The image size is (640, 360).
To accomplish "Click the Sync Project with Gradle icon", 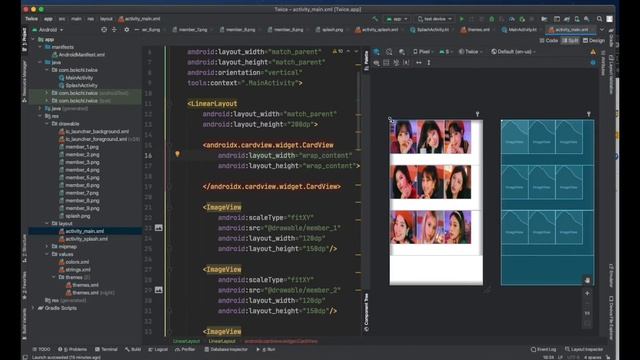I will [x=567, y=19].
